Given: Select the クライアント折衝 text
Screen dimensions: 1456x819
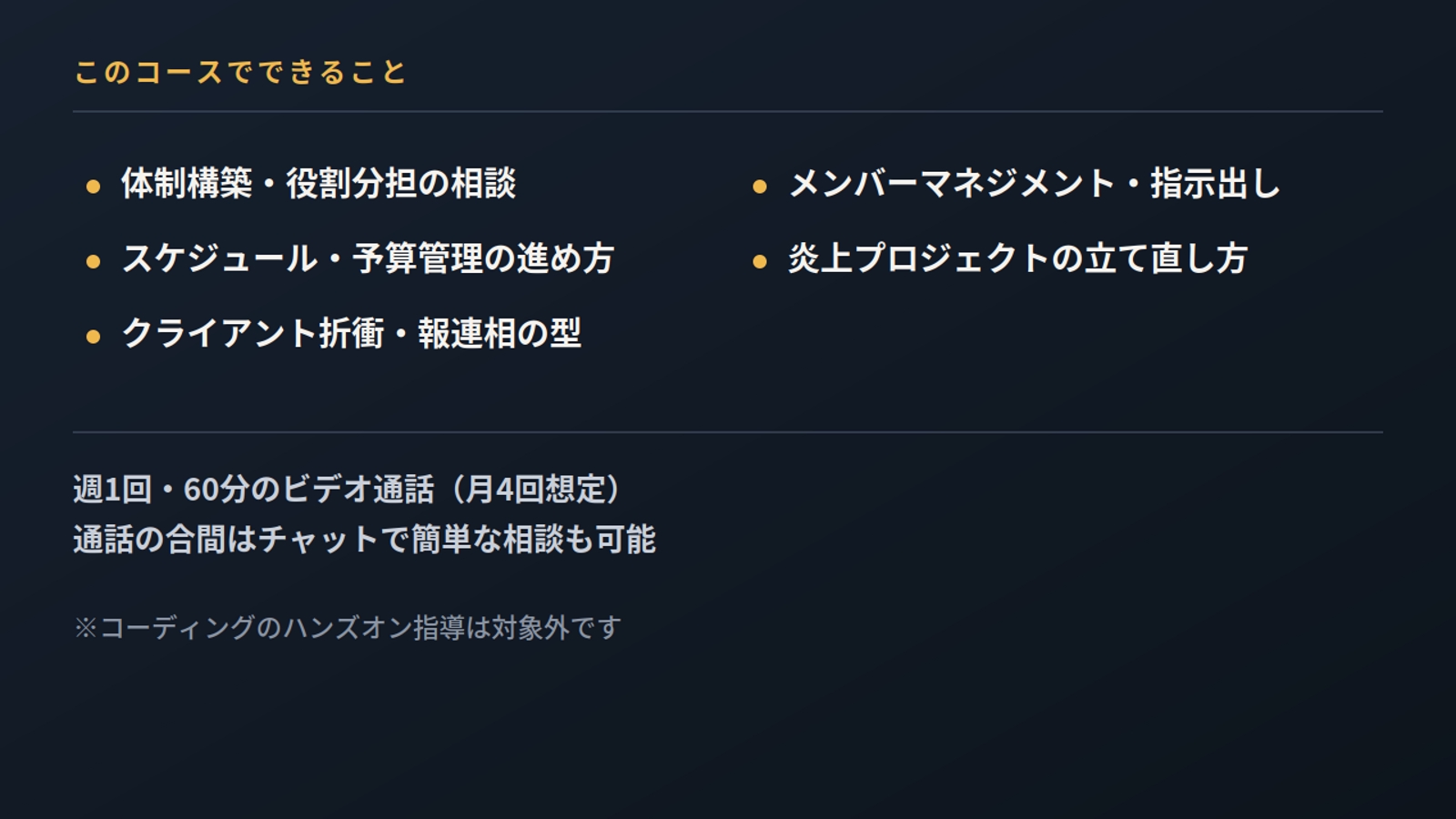Looking at the screenshot, I should coord(253,332).
